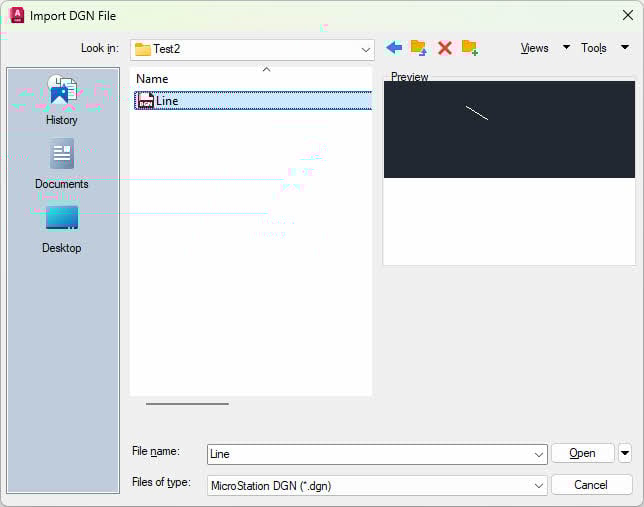Open the Tools menu

[x=593, y=48]
